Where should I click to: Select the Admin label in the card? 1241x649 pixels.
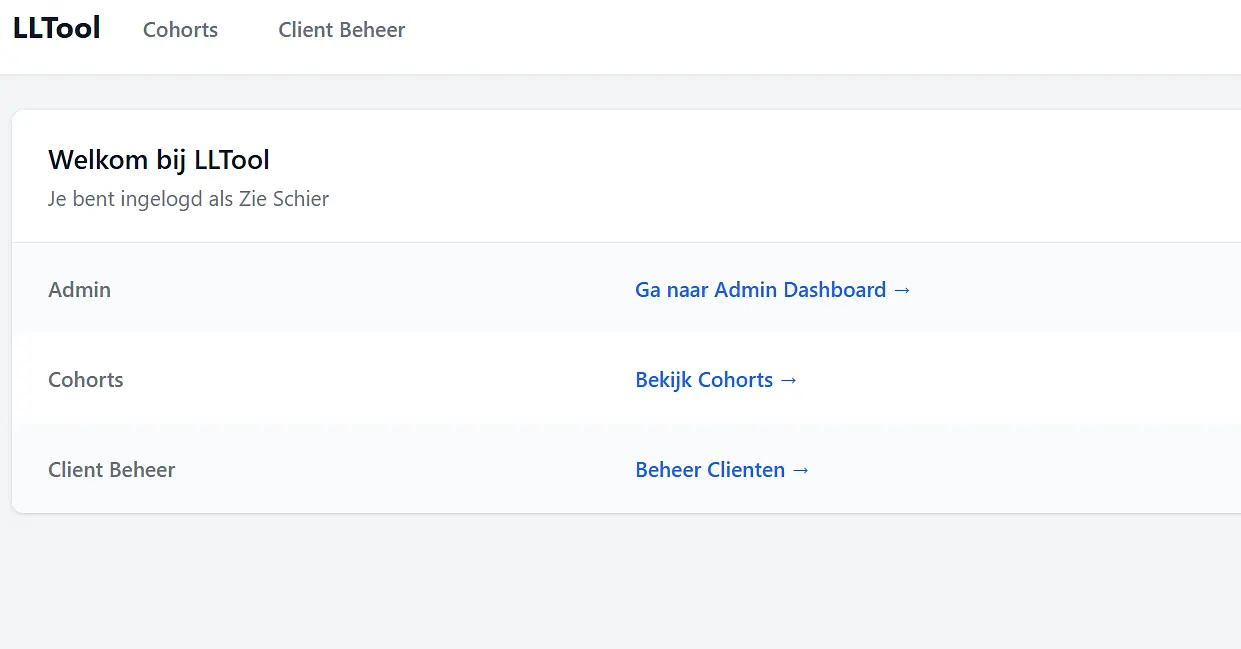click(79, 290)
